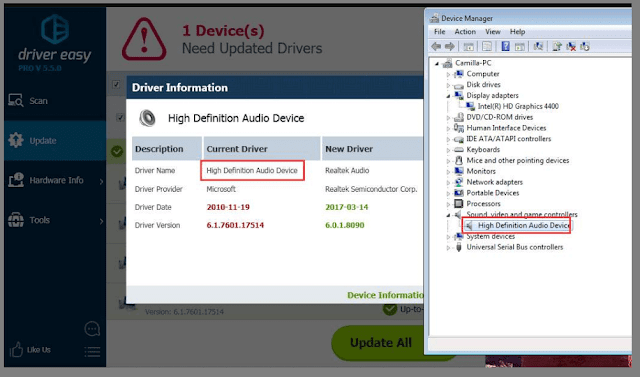Select Intel(R) HD Graphics 4400 tree item
This screenshot has height=377, width=640.
tap(518, 106)
